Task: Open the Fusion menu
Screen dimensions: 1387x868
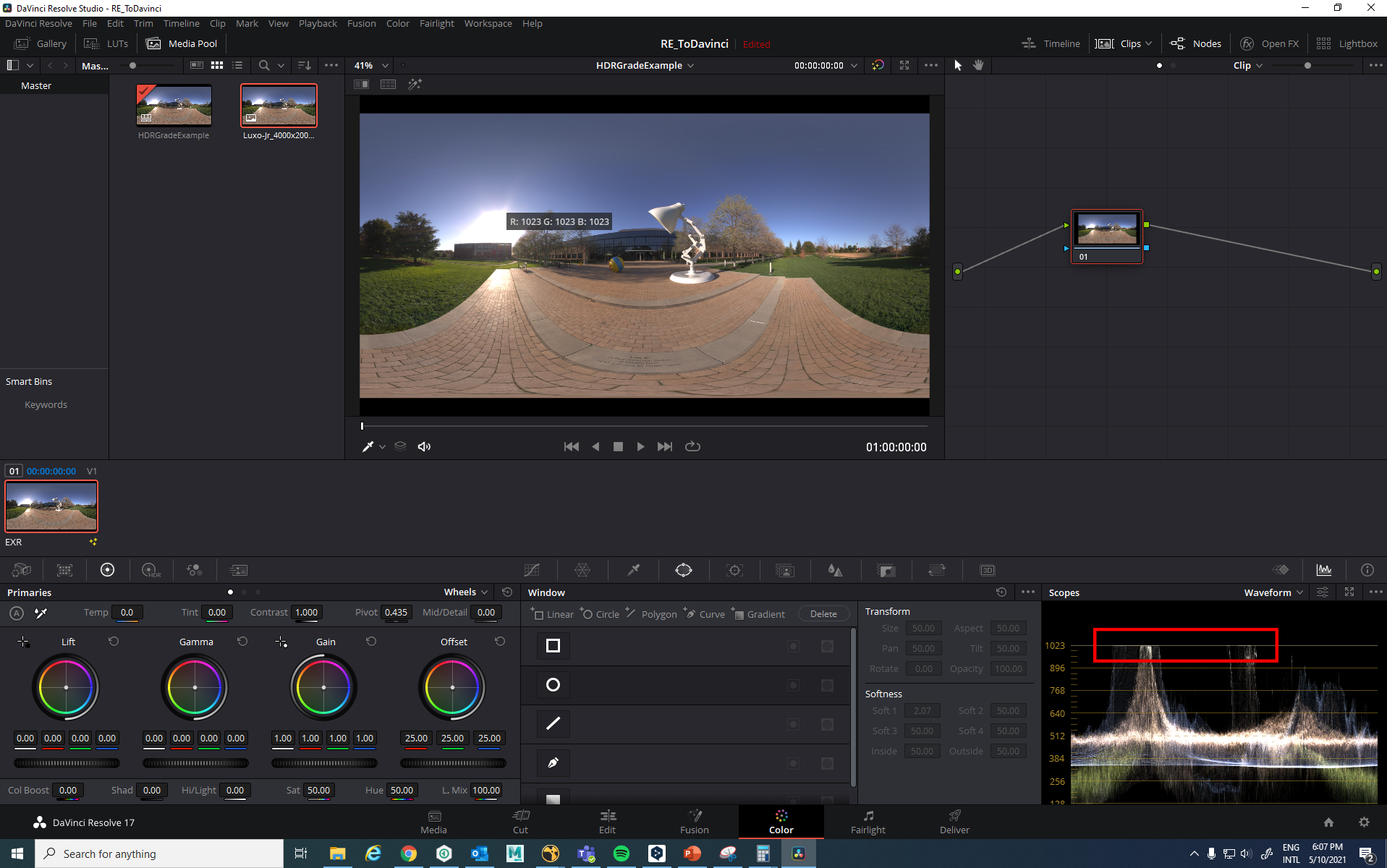Action: [x=361, y=23]
